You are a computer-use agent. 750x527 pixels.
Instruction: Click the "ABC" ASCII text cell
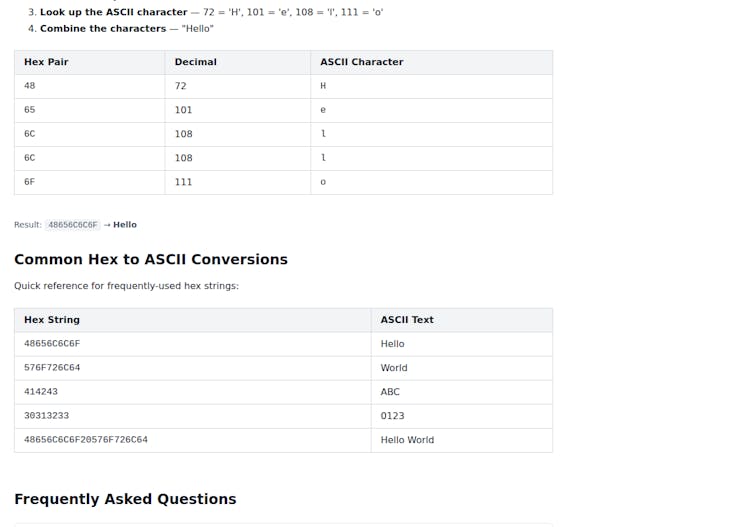[390, 392]
